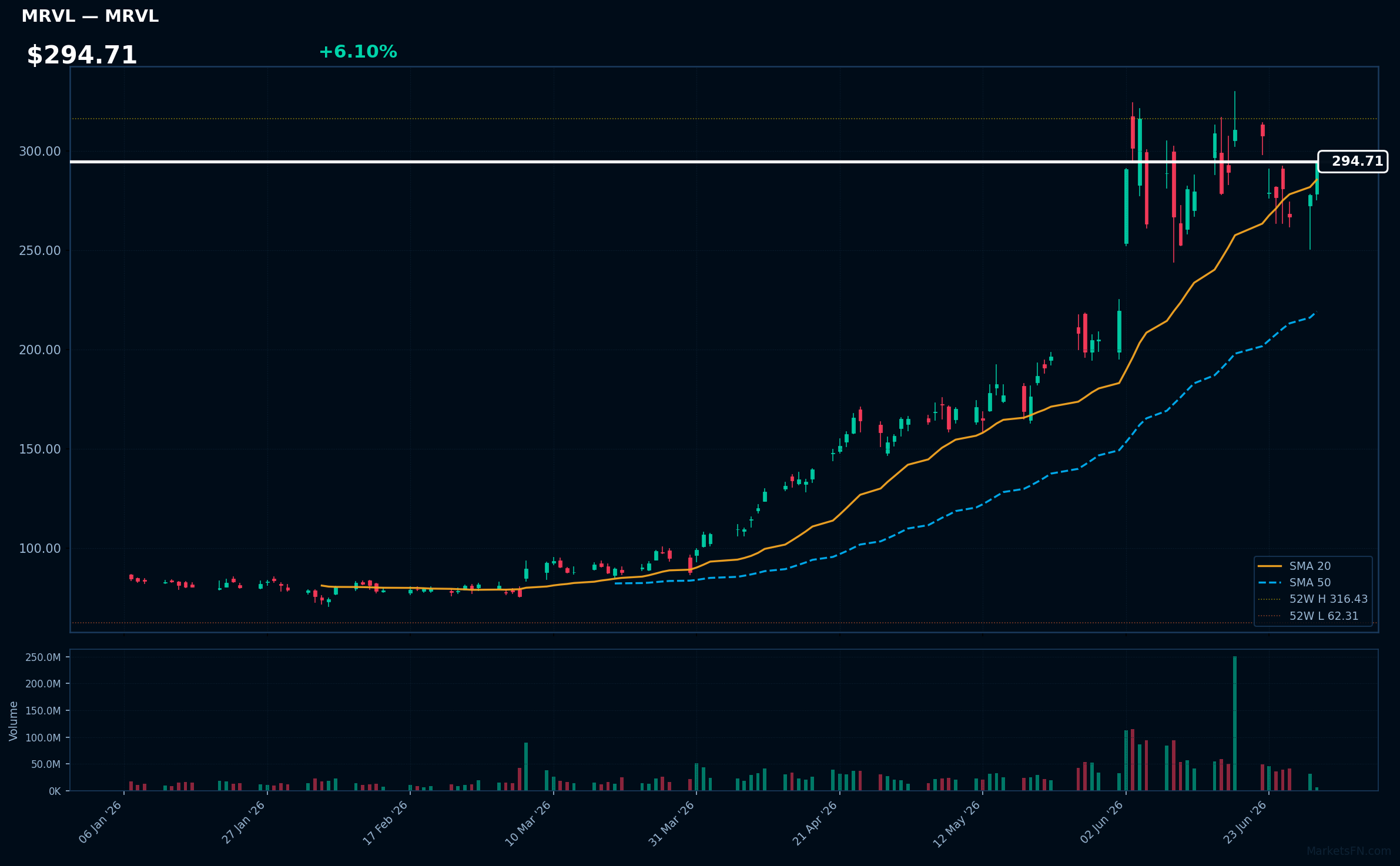Click the 250.0M volume axis label
The image size is (1400, 866).
pos(43,657)
